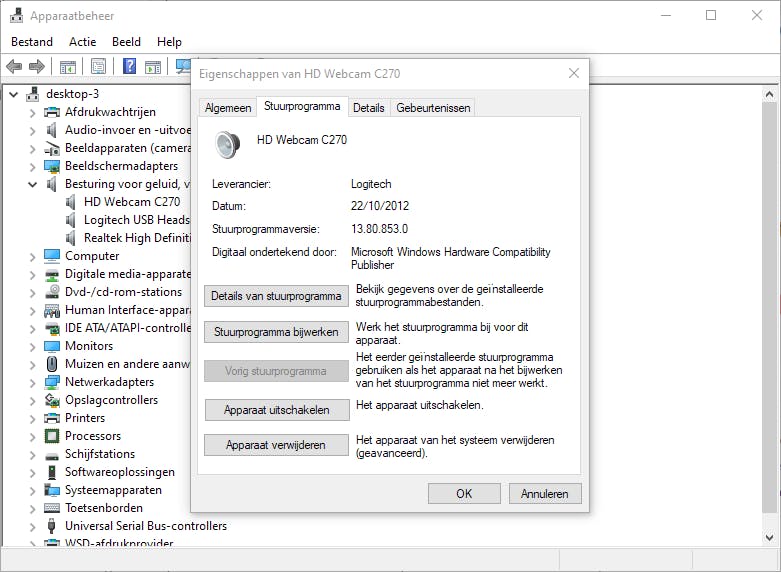
Task: Click the Beeldschermadapters icon
Action: click(52, 166)
